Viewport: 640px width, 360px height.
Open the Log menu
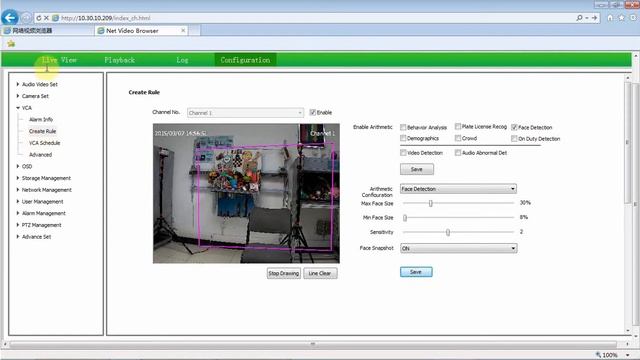pos(182,60)
